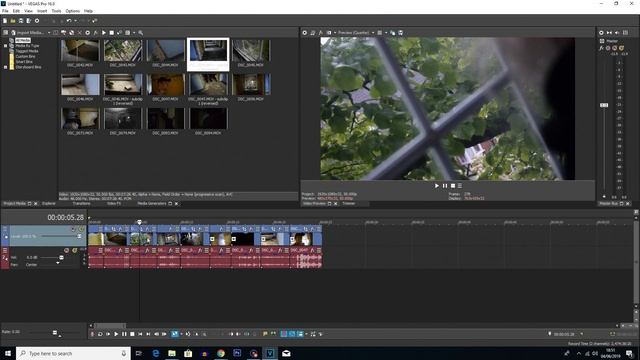Open the Tools menu
The height and width of the screenshot is (360, 640).
pos(56,11)
